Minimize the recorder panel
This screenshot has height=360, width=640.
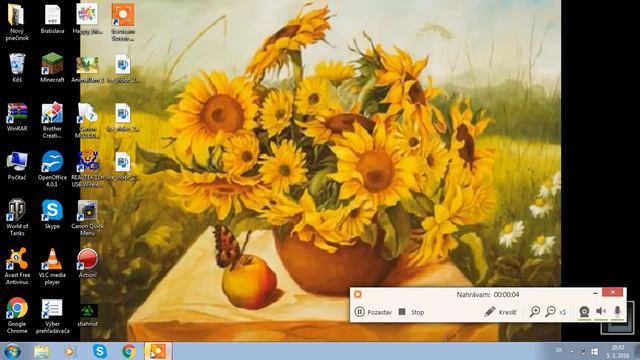pos(596,293)
